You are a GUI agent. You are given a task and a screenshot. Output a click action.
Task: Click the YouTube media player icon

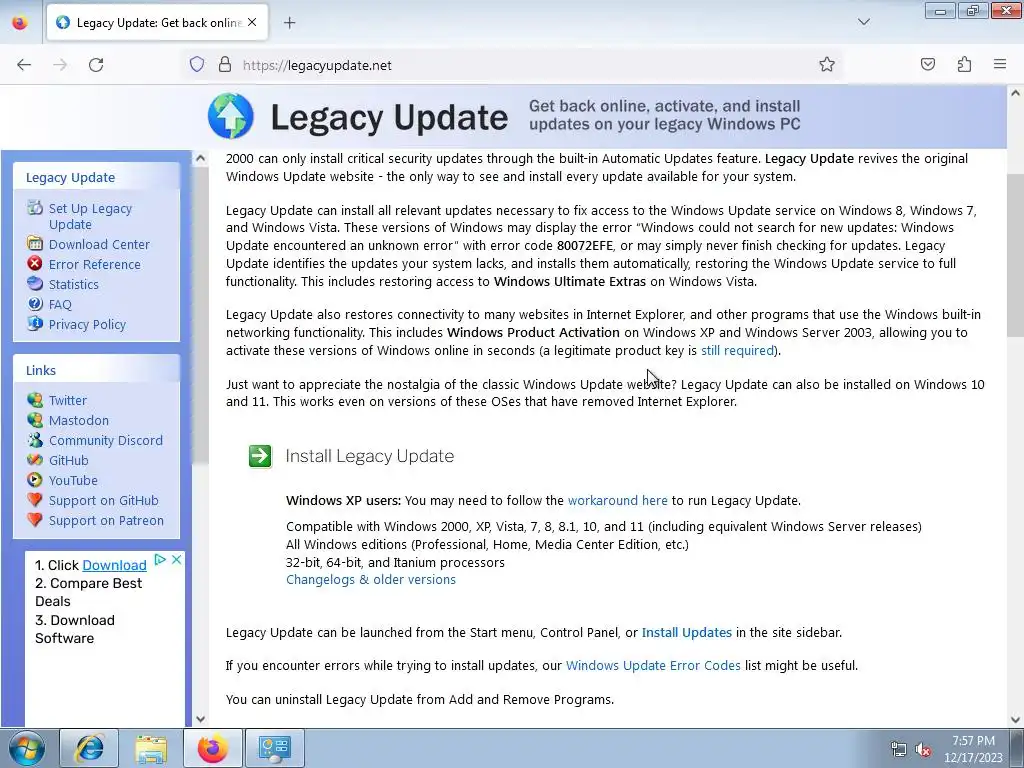[35, 479]
